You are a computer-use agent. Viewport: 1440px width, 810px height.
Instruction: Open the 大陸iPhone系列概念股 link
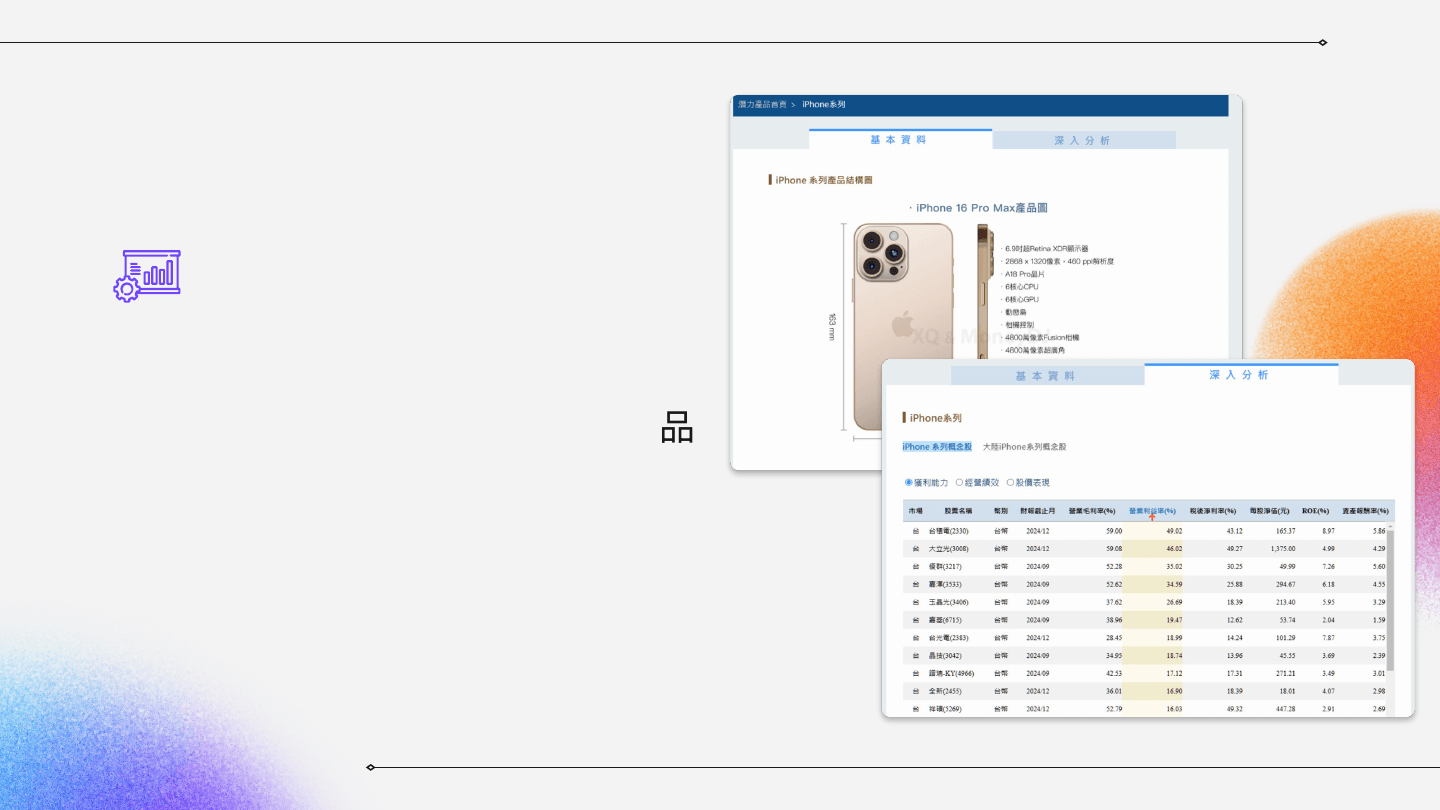(x=1024, y=447)
